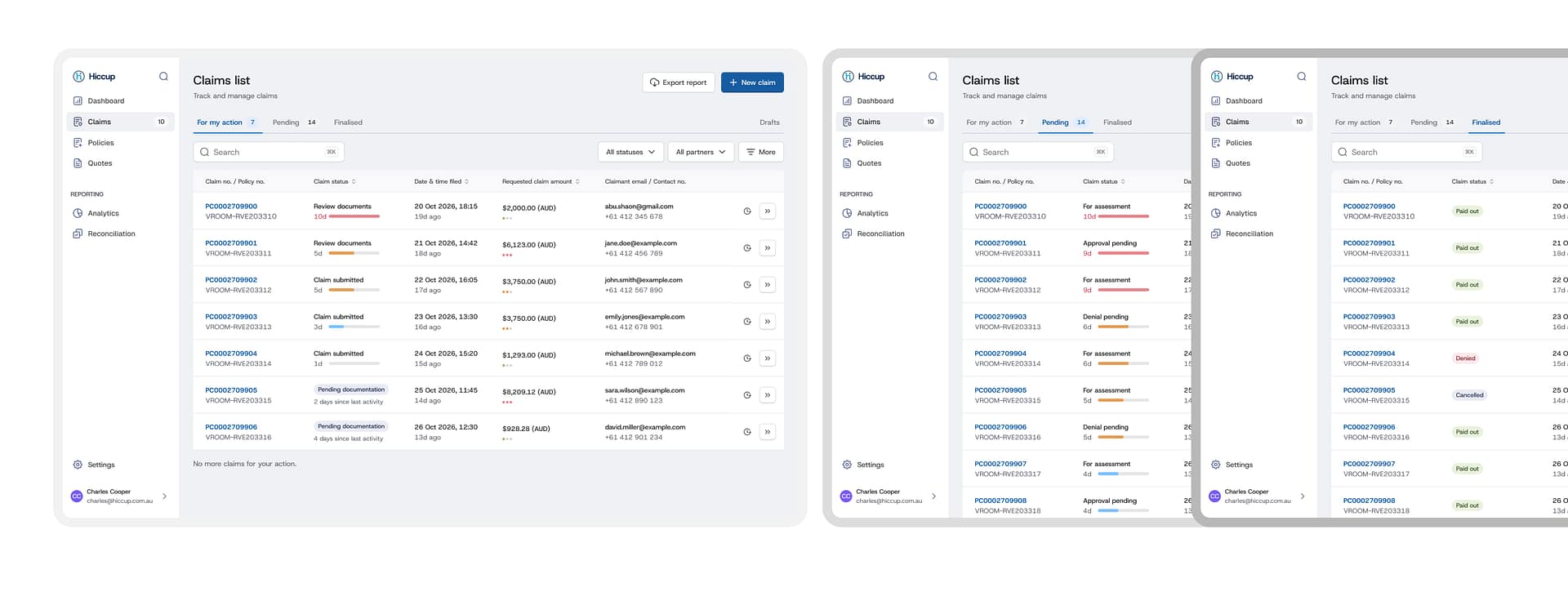The width and height of the screenshot is (1568, 592).
Task: Expand Charles Cooper profile chevron in leftmost sidebar
Action: (x=164, y=496)
